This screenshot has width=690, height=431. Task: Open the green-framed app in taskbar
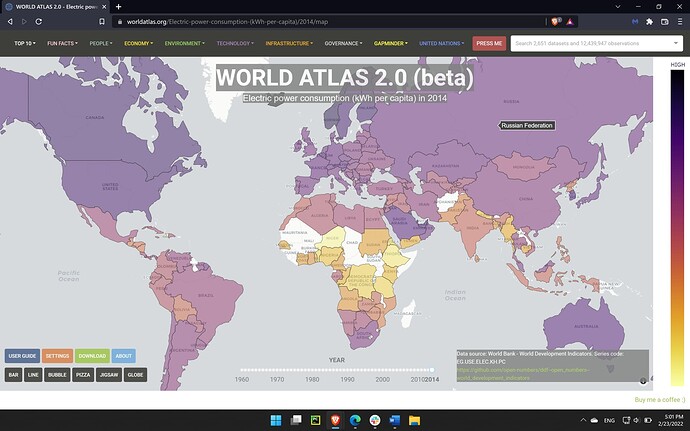click(316, 420)
